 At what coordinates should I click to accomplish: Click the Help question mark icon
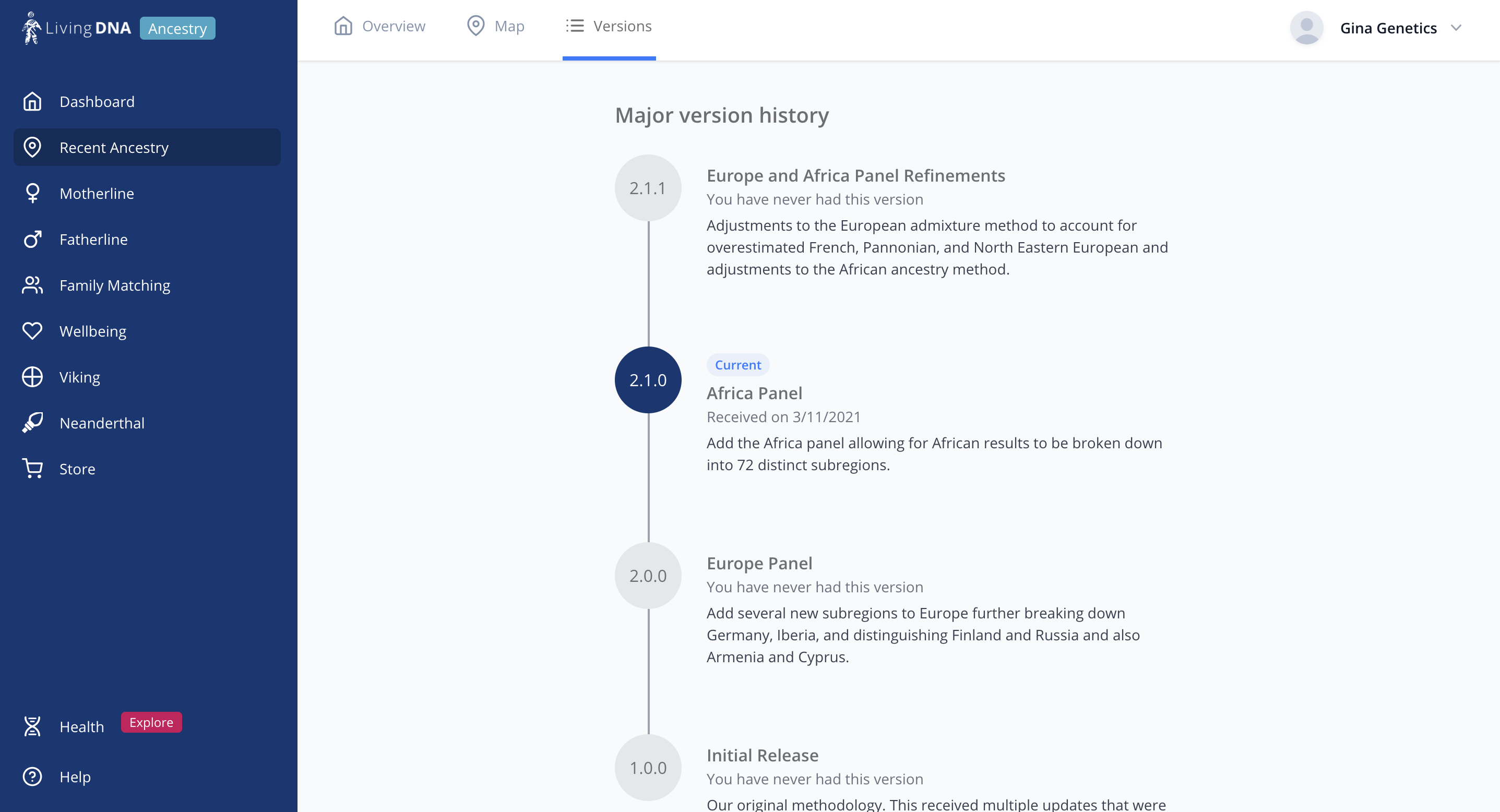point(32,777)
